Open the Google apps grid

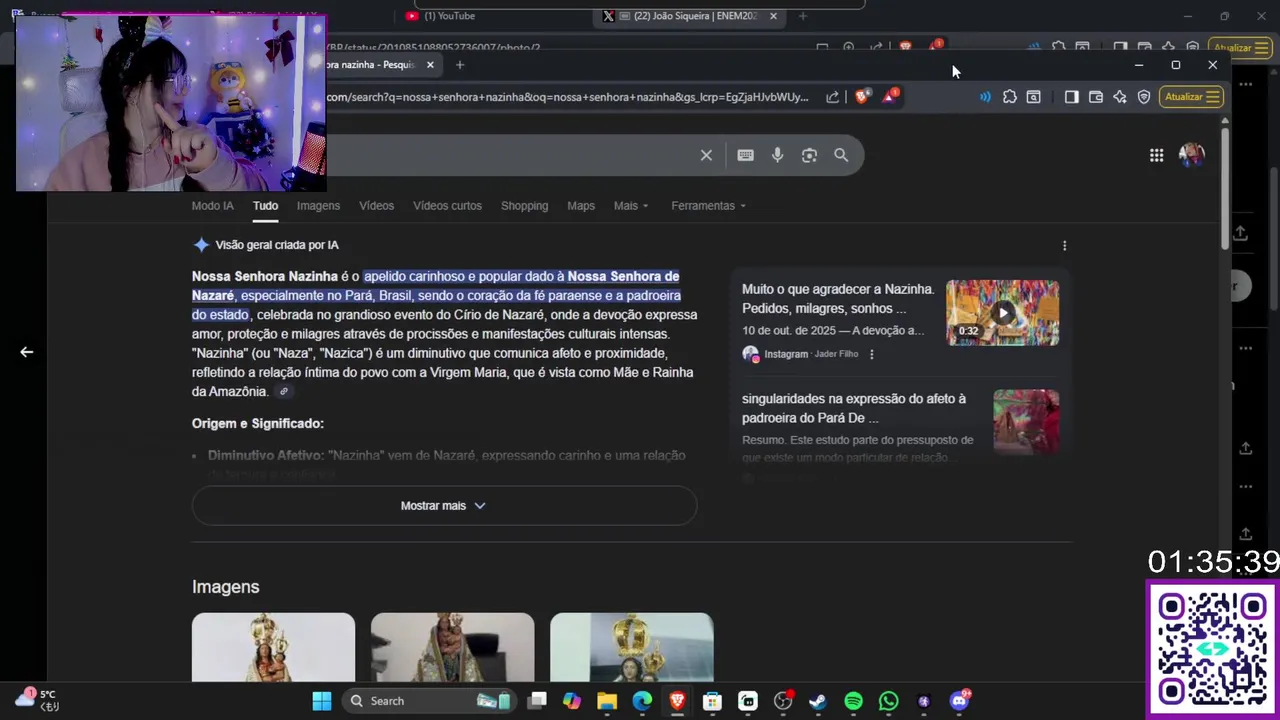coord(1156,155)
